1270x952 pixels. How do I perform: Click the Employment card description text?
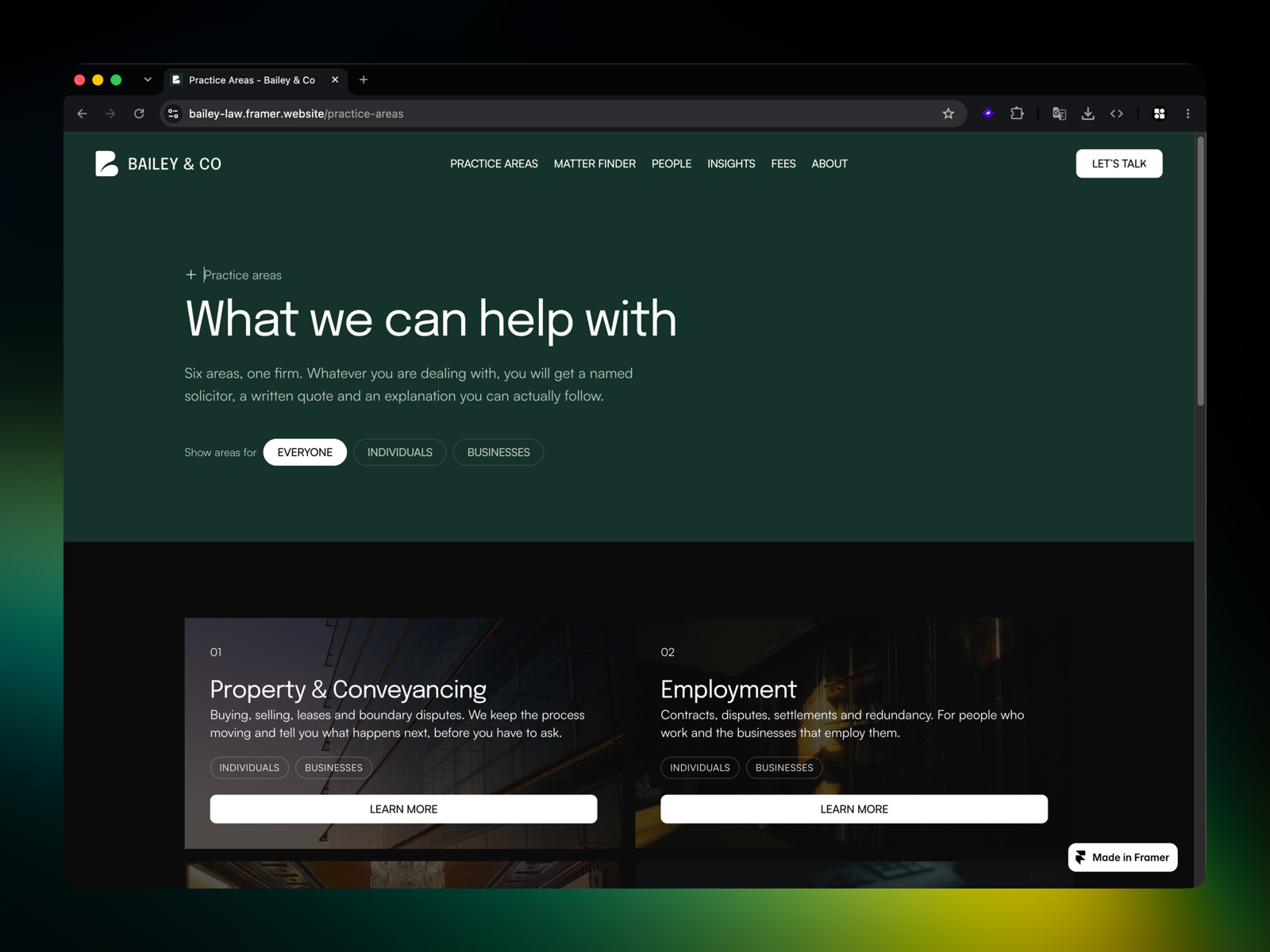(843, 724)
